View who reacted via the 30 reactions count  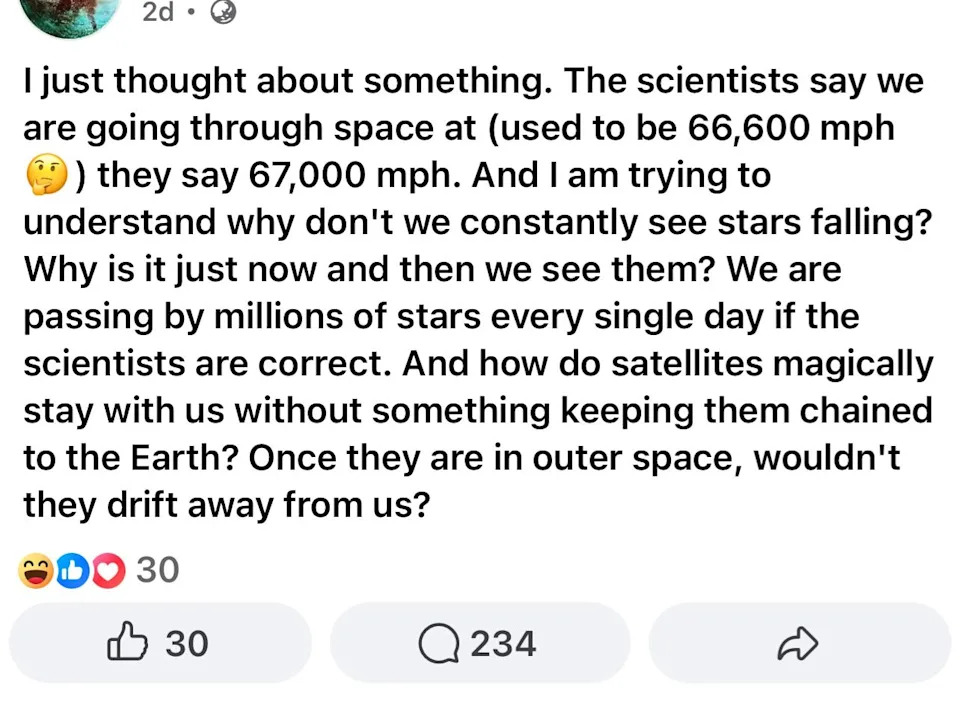coord(157,570)
